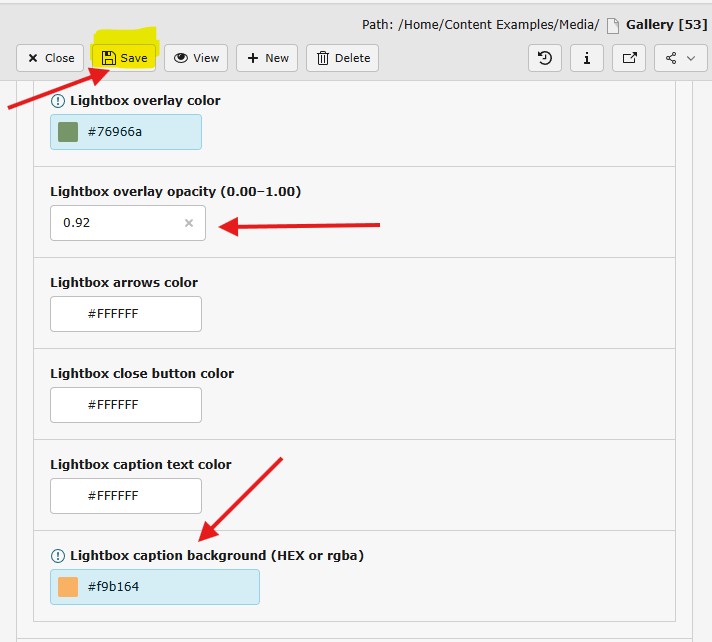Open record history with the clock icon
Viewport: 712px width, 642px height.
(x=544, y=58)
